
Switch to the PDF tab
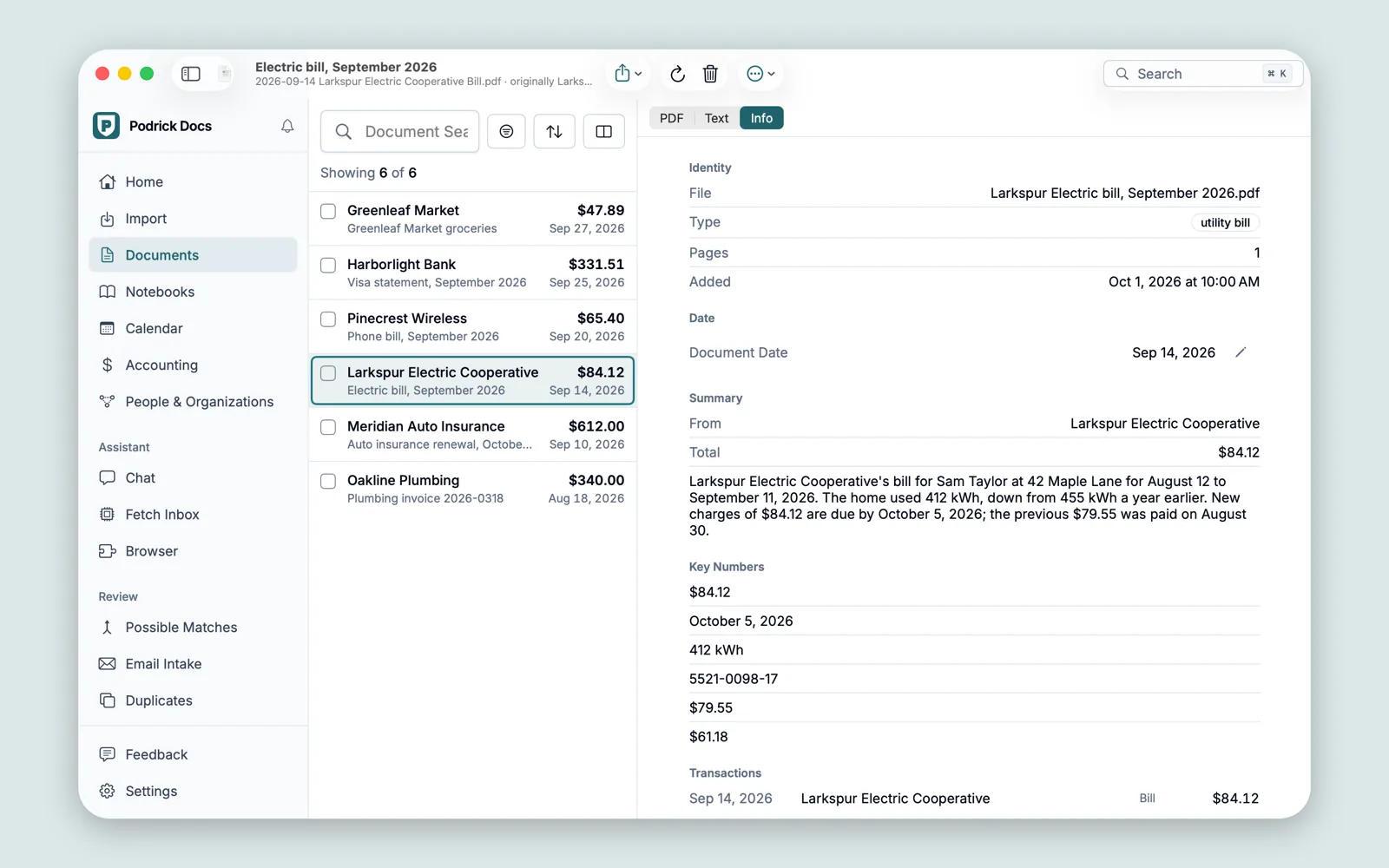[x=671, y=118]
